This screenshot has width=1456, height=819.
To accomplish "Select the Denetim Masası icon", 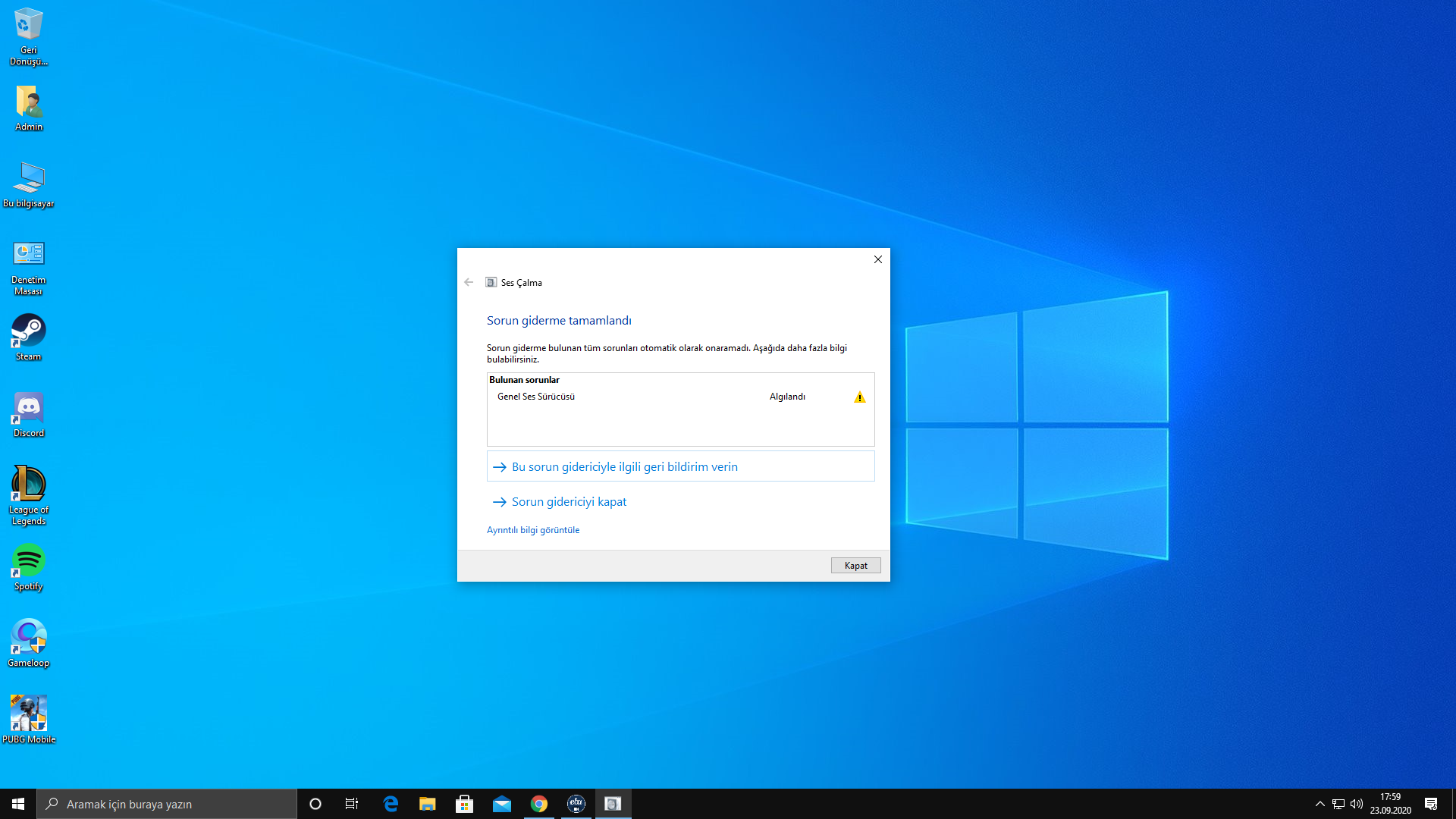I will 28,268.
